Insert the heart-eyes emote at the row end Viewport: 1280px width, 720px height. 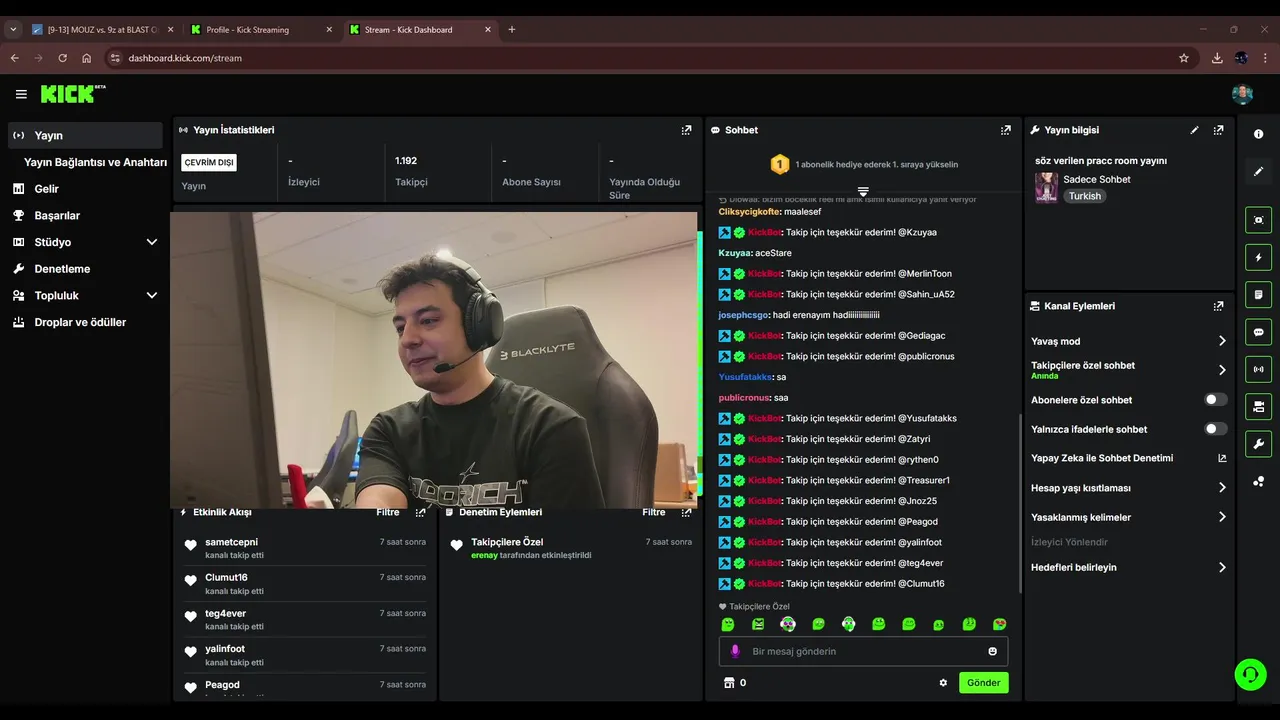coord(999,624)
